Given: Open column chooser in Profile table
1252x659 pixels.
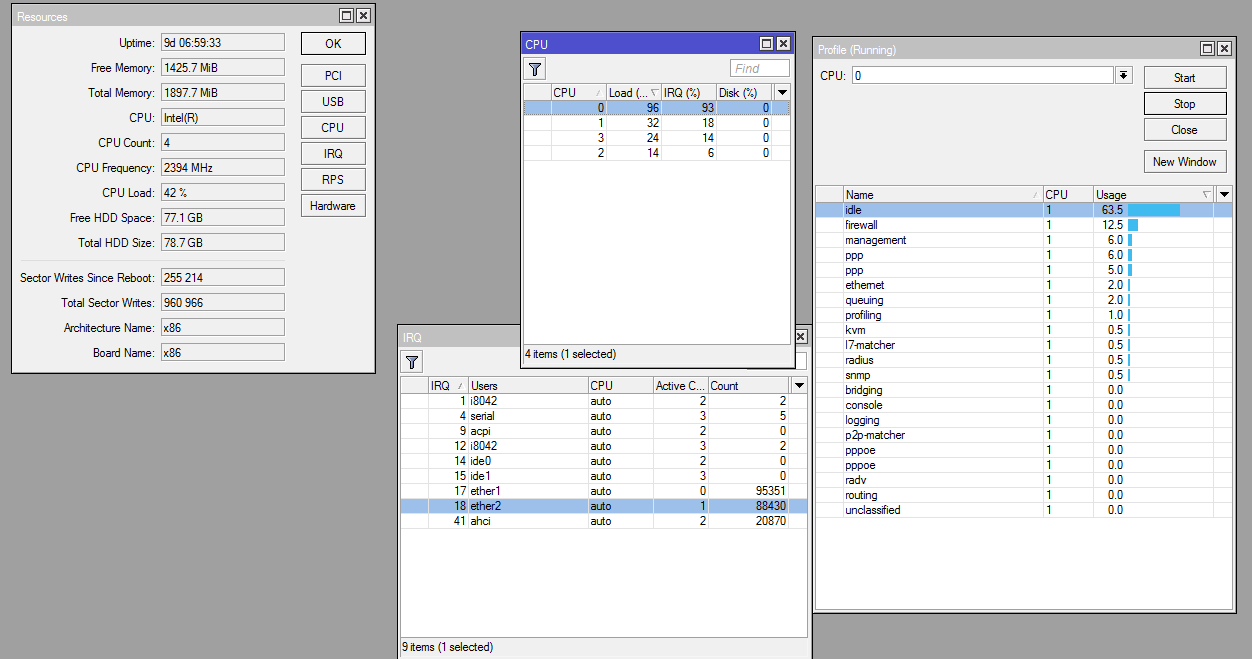Looking at the screenshot, I should click(1224, 194).
